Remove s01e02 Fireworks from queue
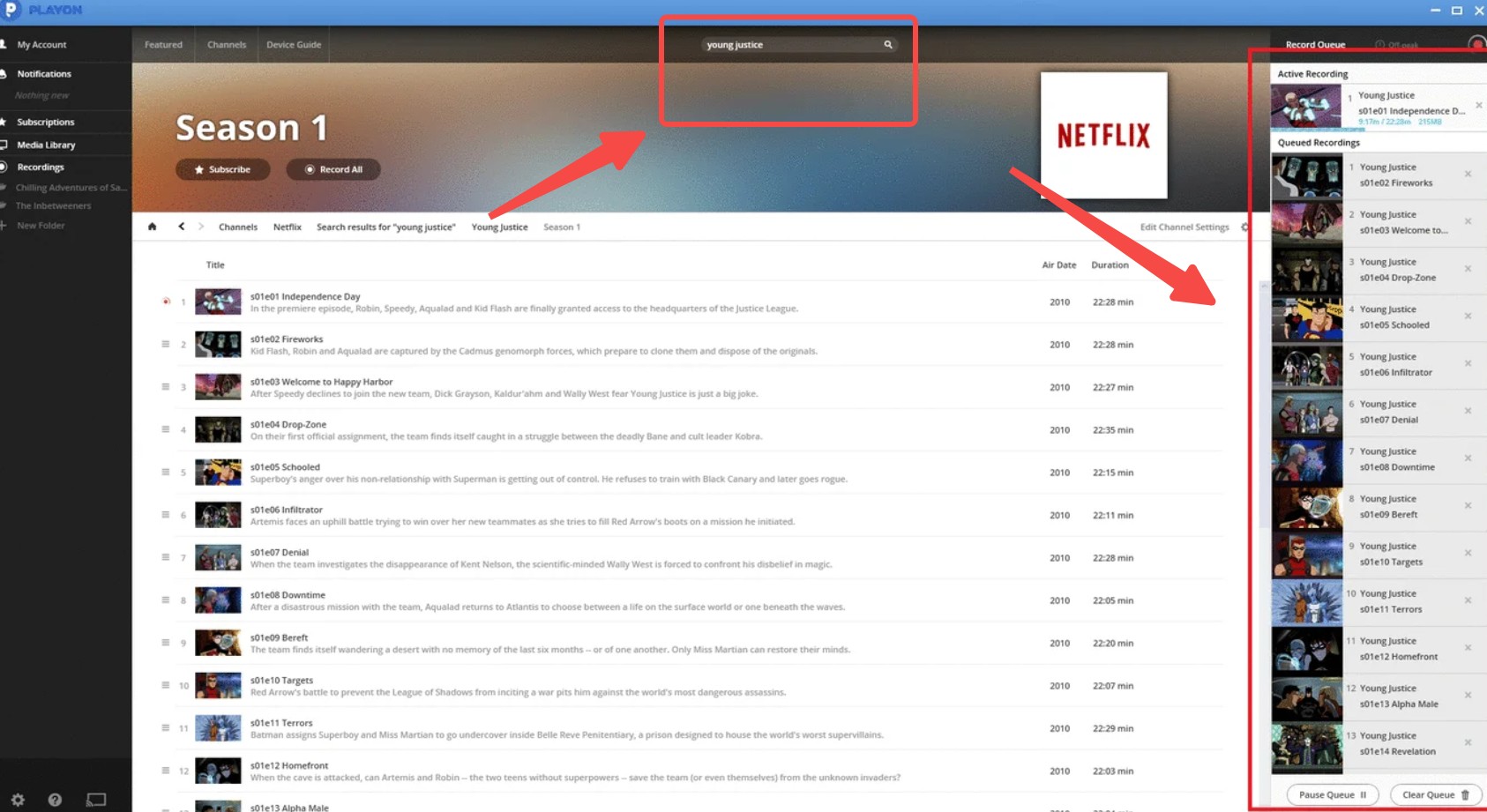Image resolution: width=1487 pixels, height=812 pixels. 1468,174
